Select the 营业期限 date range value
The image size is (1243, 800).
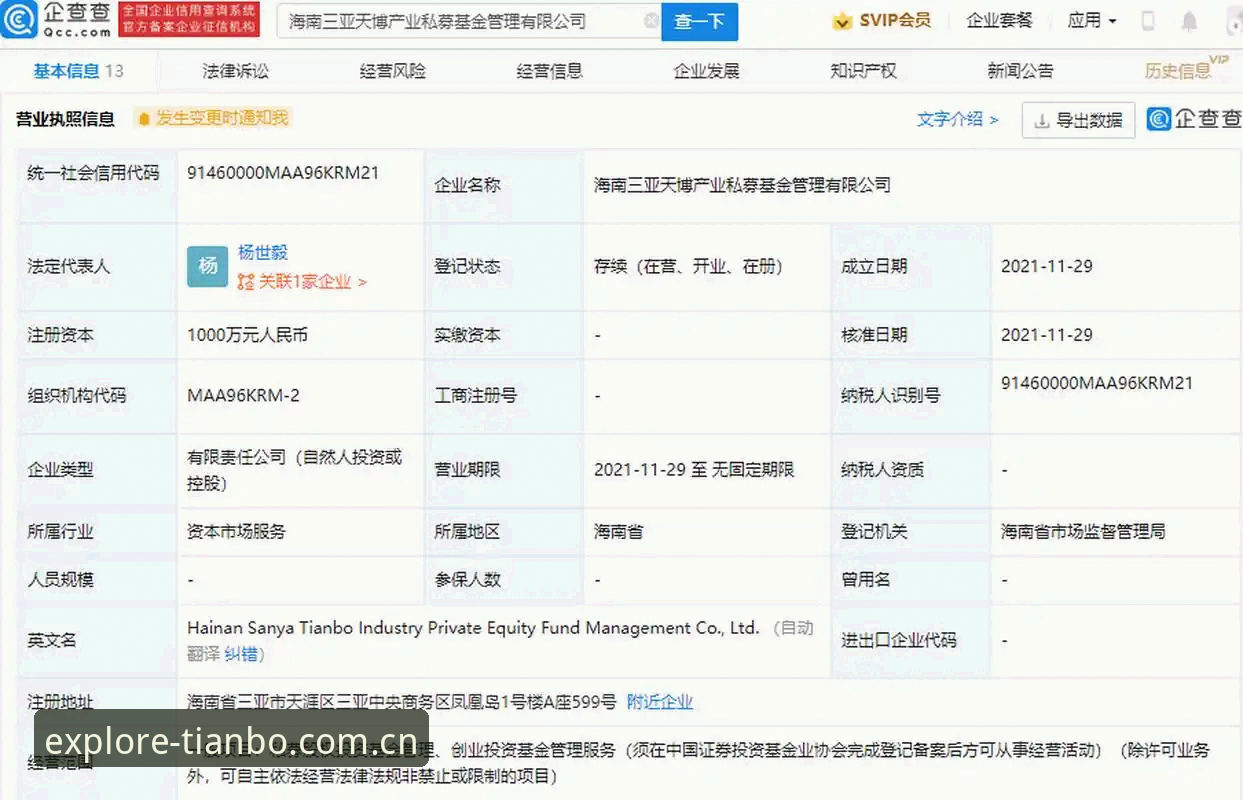694,469
